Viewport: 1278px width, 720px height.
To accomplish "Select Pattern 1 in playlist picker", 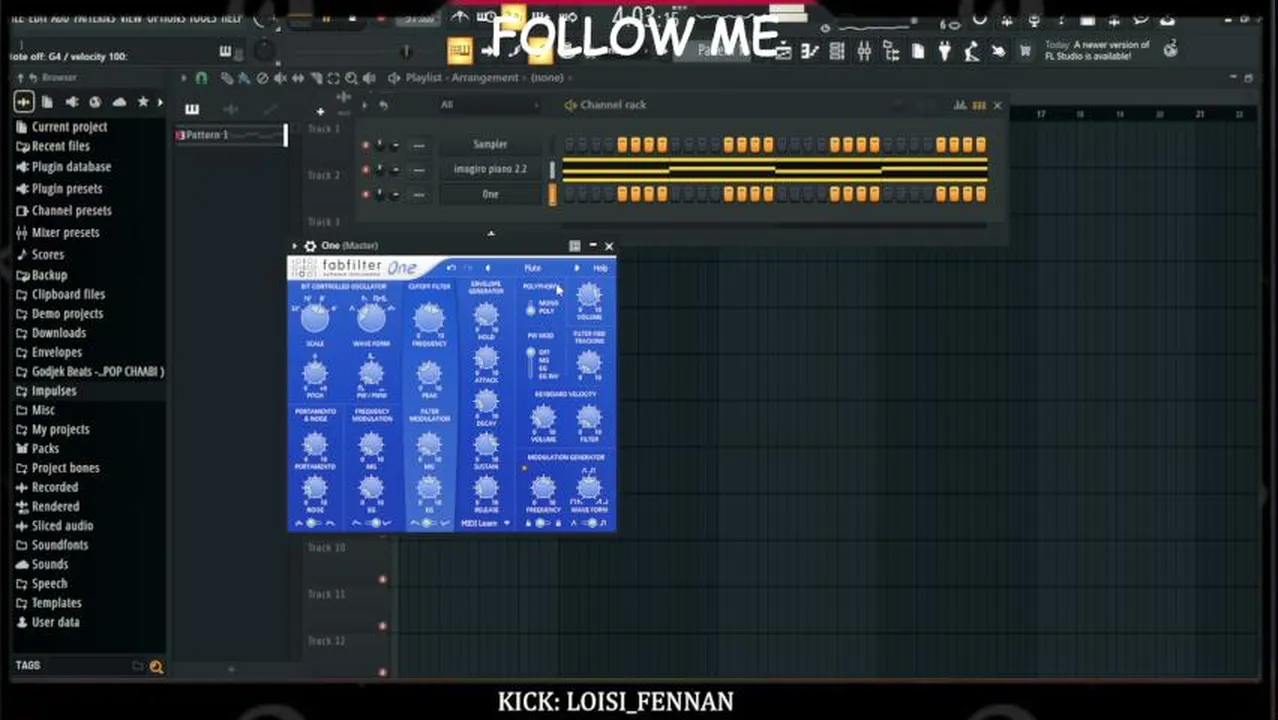I will (231, 135).
